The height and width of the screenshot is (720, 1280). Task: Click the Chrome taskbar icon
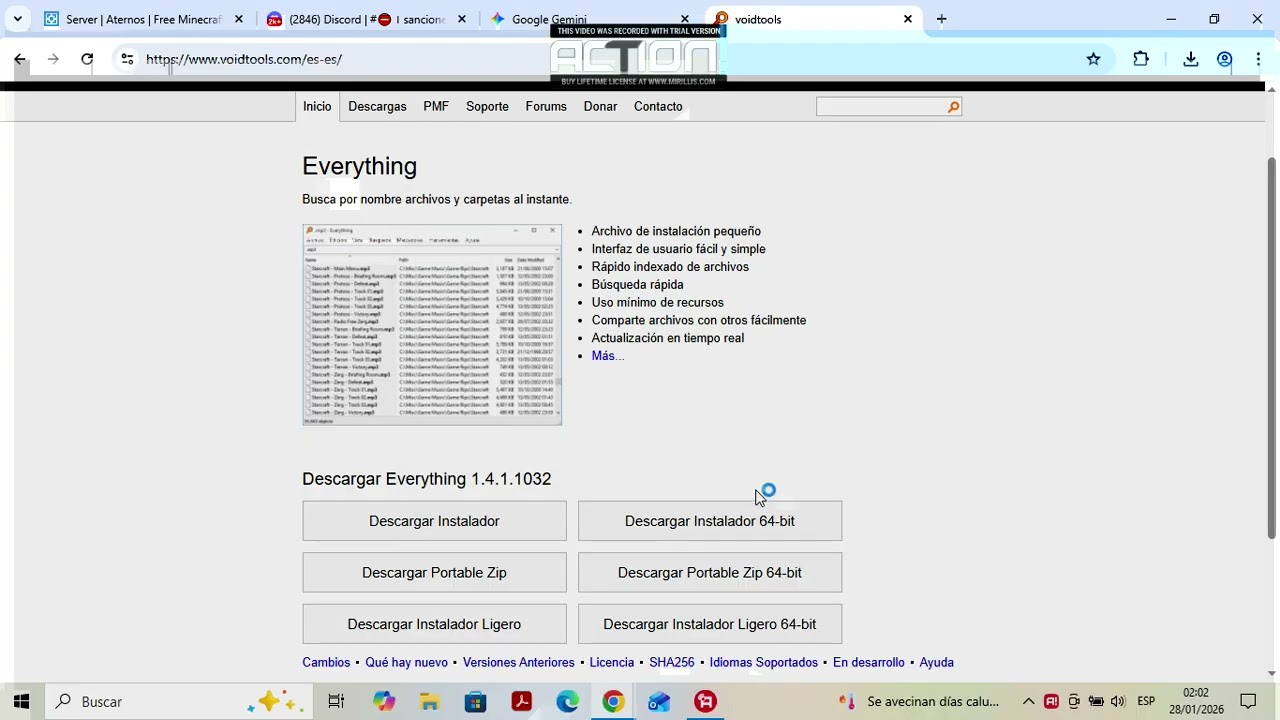click(x=613, y=701)
